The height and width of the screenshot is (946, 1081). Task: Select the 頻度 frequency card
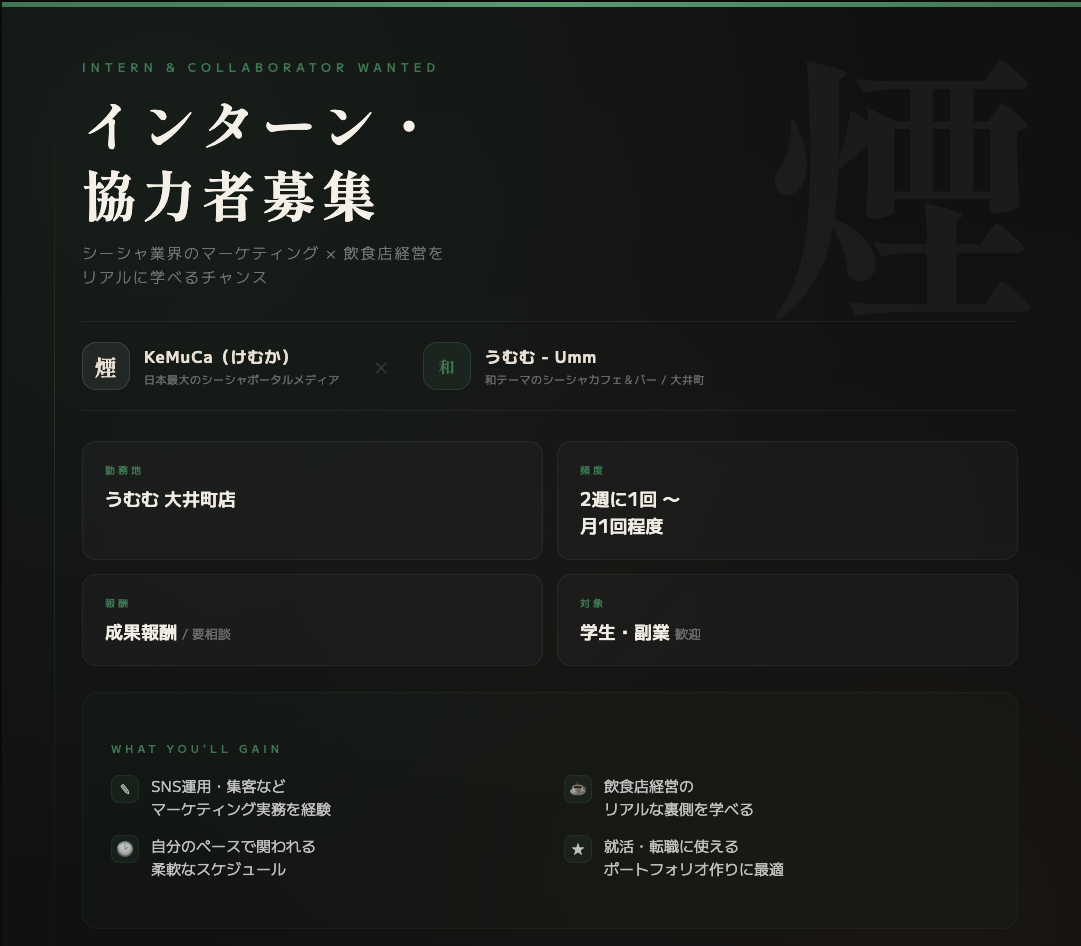[786, 500]
